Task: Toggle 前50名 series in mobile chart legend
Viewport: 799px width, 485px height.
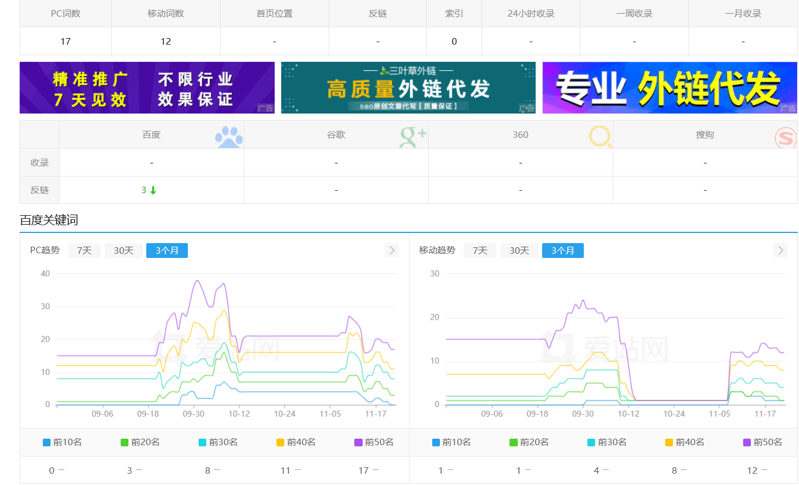Action: (x=763, y=442)
